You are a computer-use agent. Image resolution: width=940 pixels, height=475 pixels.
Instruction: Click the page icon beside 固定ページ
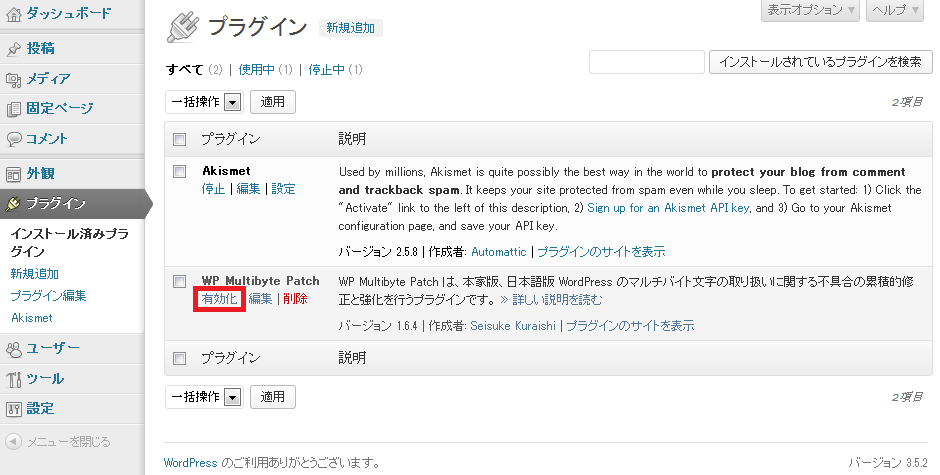tap(13, 109)
